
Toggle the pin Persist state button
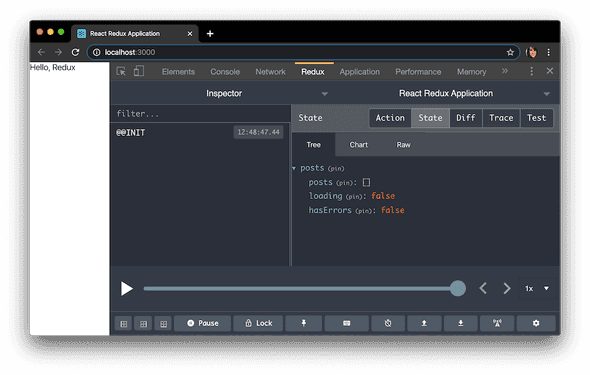click(x=304, y=323)
